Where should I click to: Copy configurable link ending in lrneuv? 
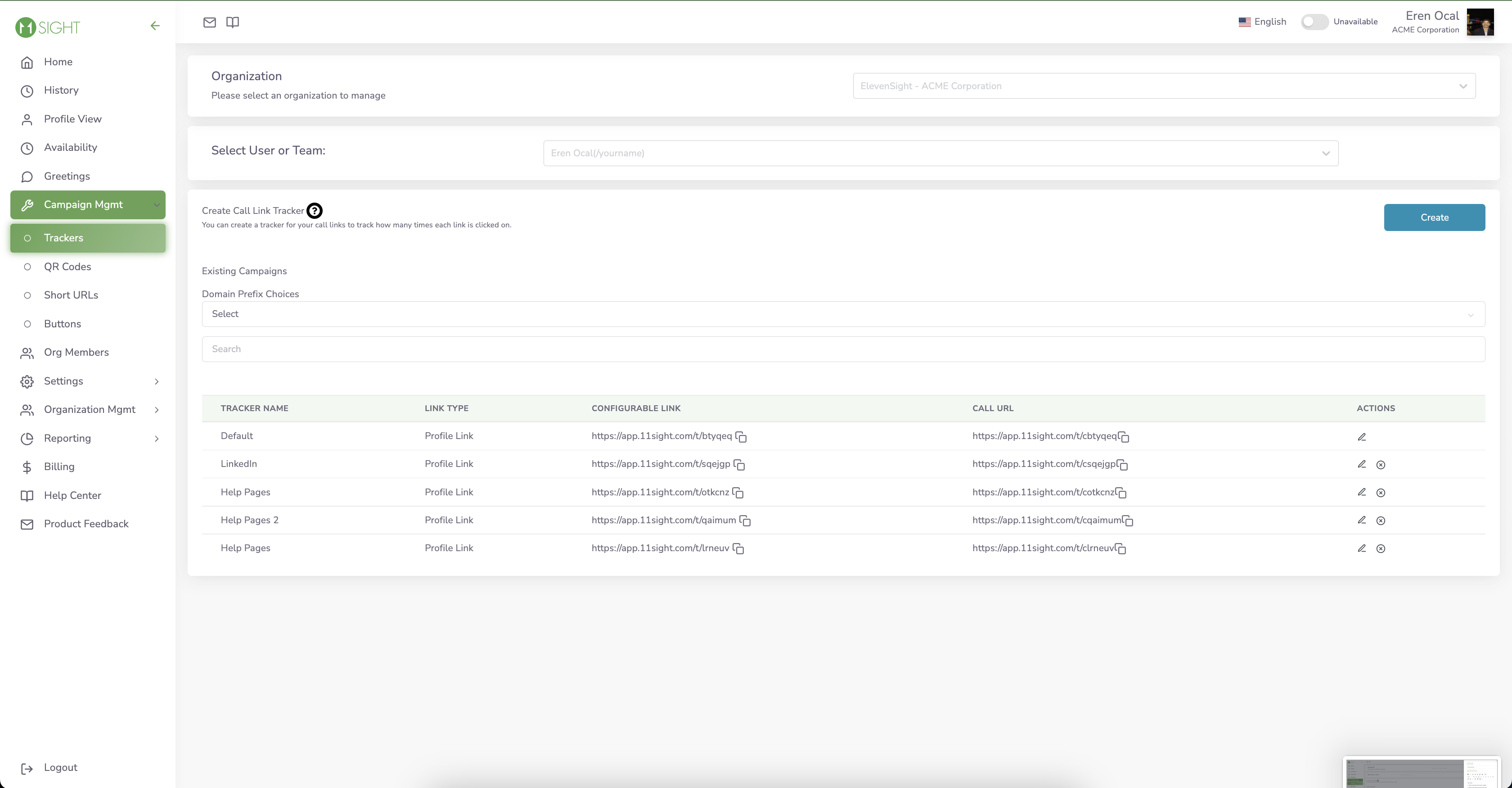coord(738,548)
